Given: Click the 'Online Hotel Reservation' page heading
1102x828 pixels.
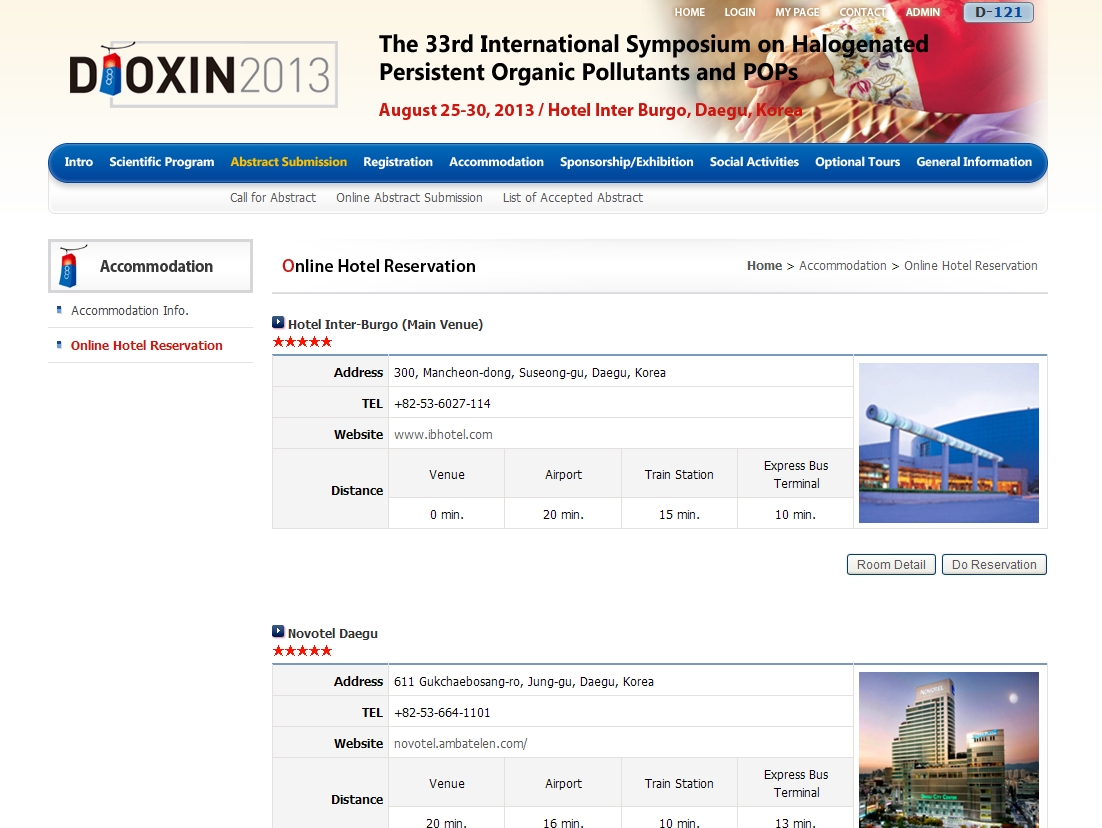Looking at the screenshot, I should coord(379,266).
